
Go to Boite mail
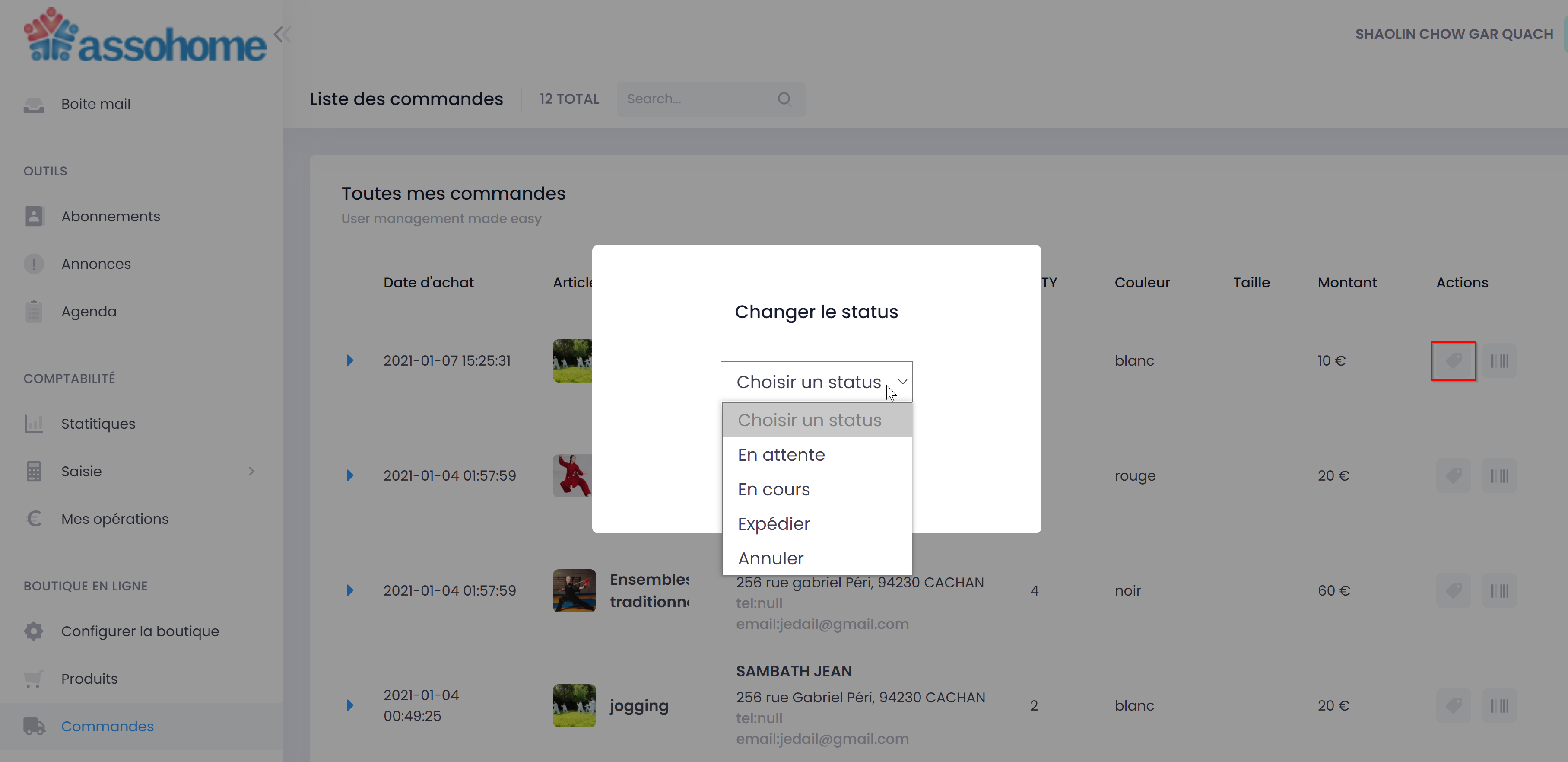coord(95,104)
